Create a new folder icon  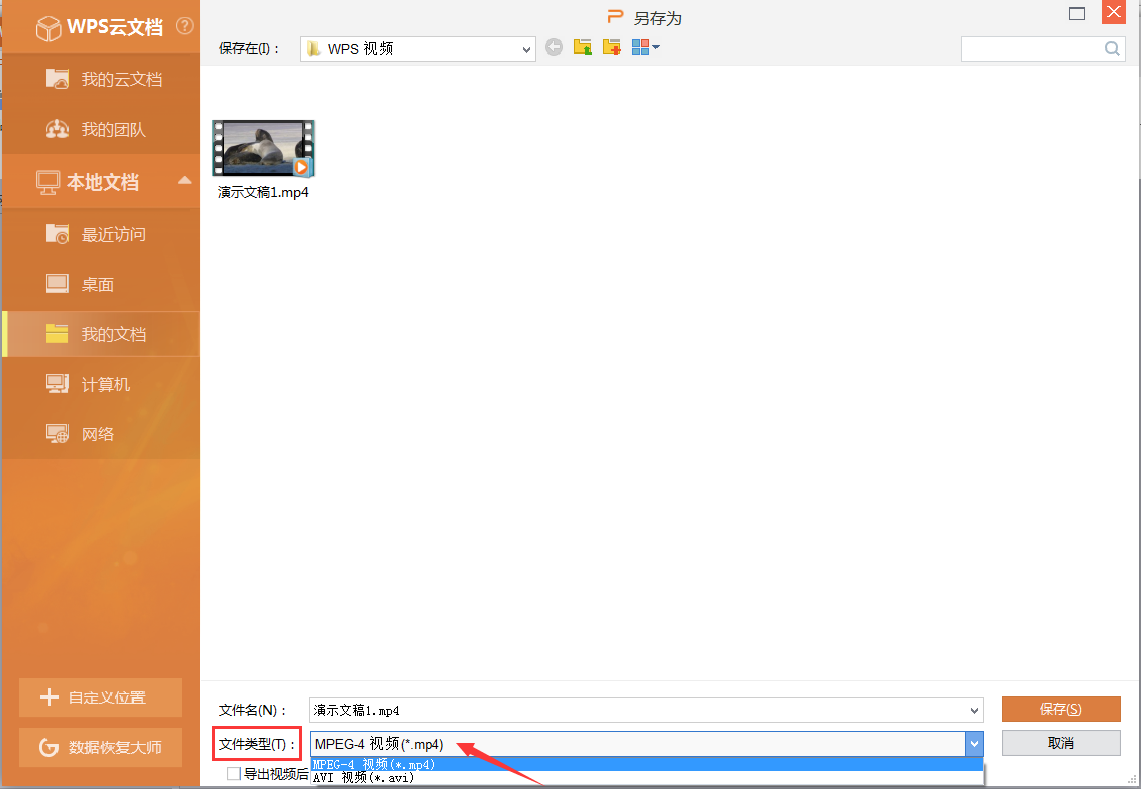coord(611,47)
